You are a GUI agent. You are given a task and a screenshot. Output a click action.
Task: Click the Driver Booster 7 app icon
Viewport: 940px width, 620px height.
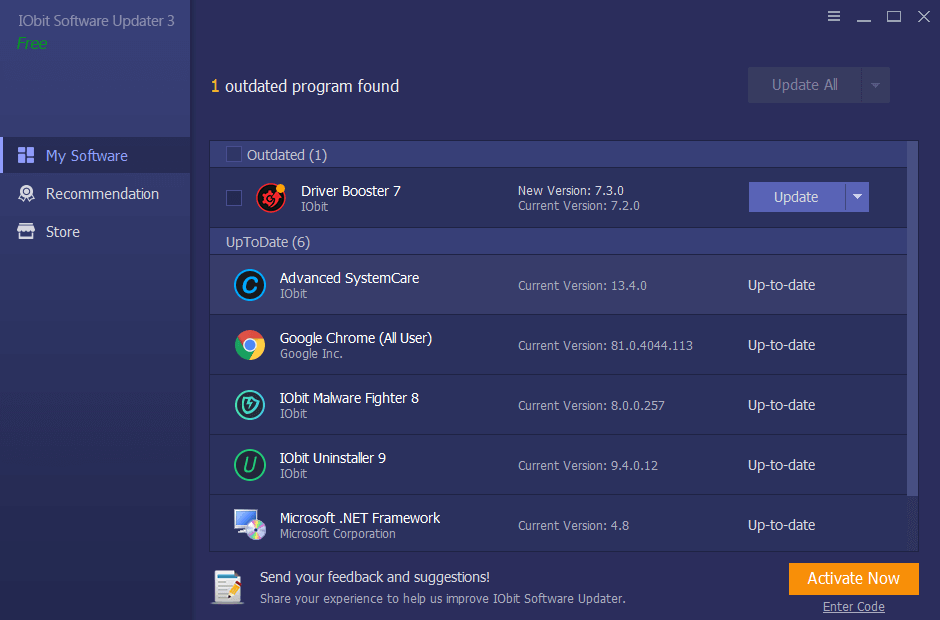point(270,197)
